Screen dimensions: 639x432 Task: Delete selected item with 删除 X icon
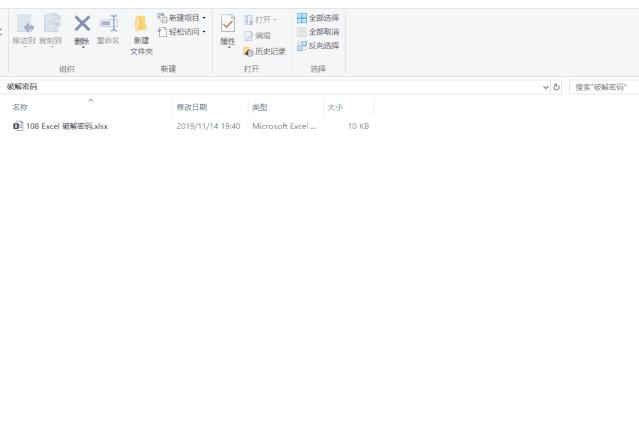click(x=82, y=24)
